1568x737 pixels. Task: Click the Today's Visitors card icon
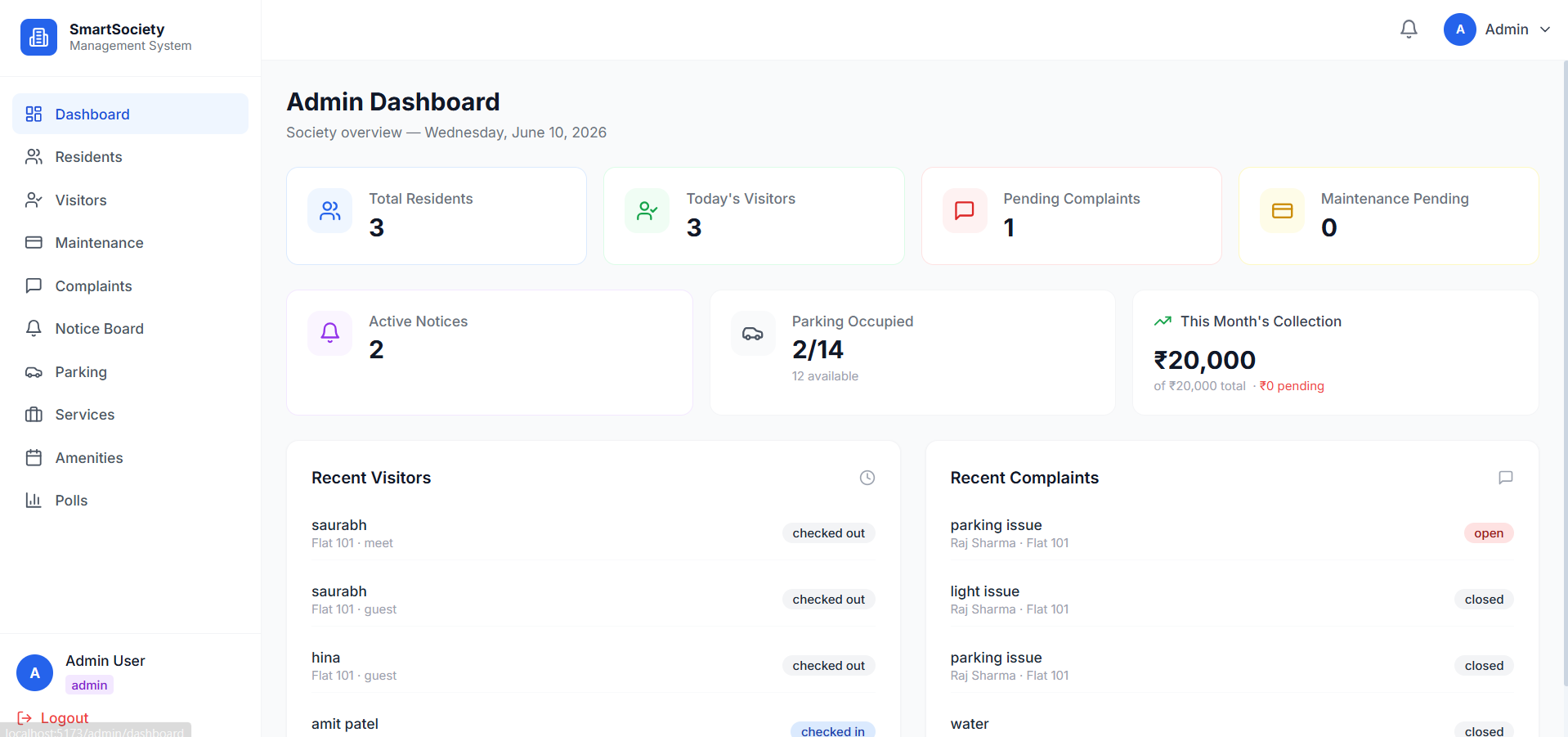[x=647, y=211]
